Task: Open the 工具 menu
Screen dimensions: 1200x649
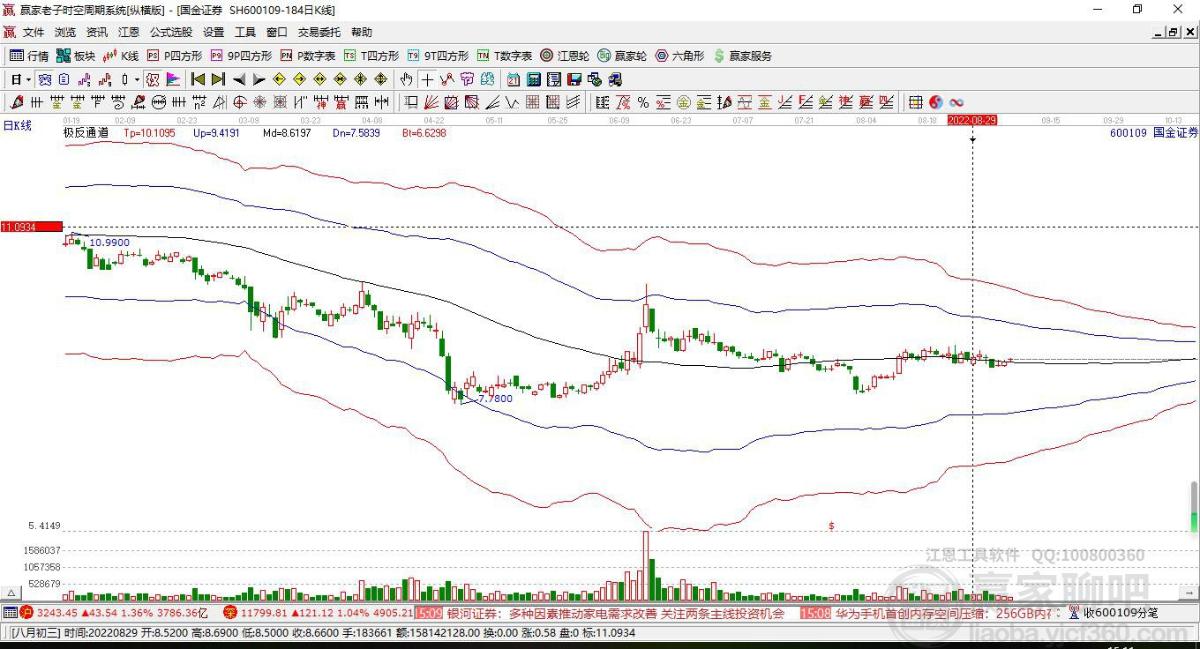Action: [245, 32]
